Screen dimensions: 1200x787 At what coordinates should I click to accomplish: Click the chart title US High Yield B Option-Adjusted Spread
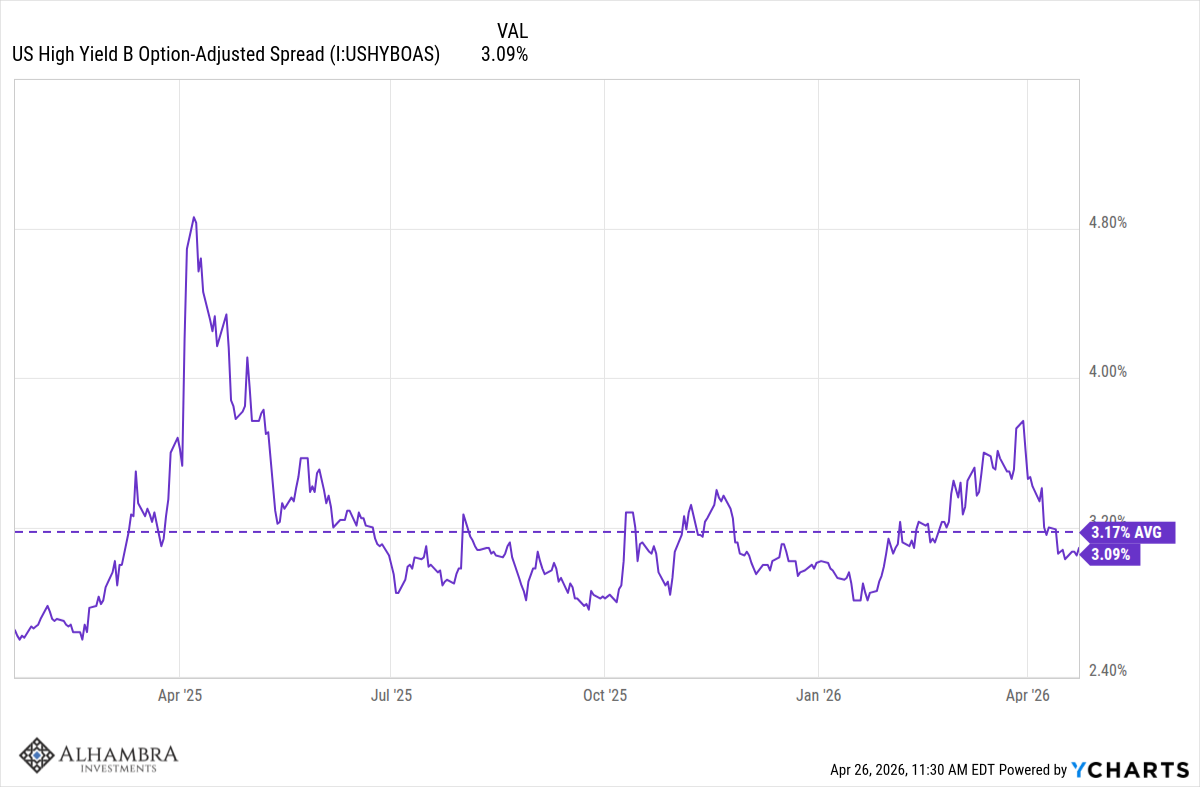[225, 54]
